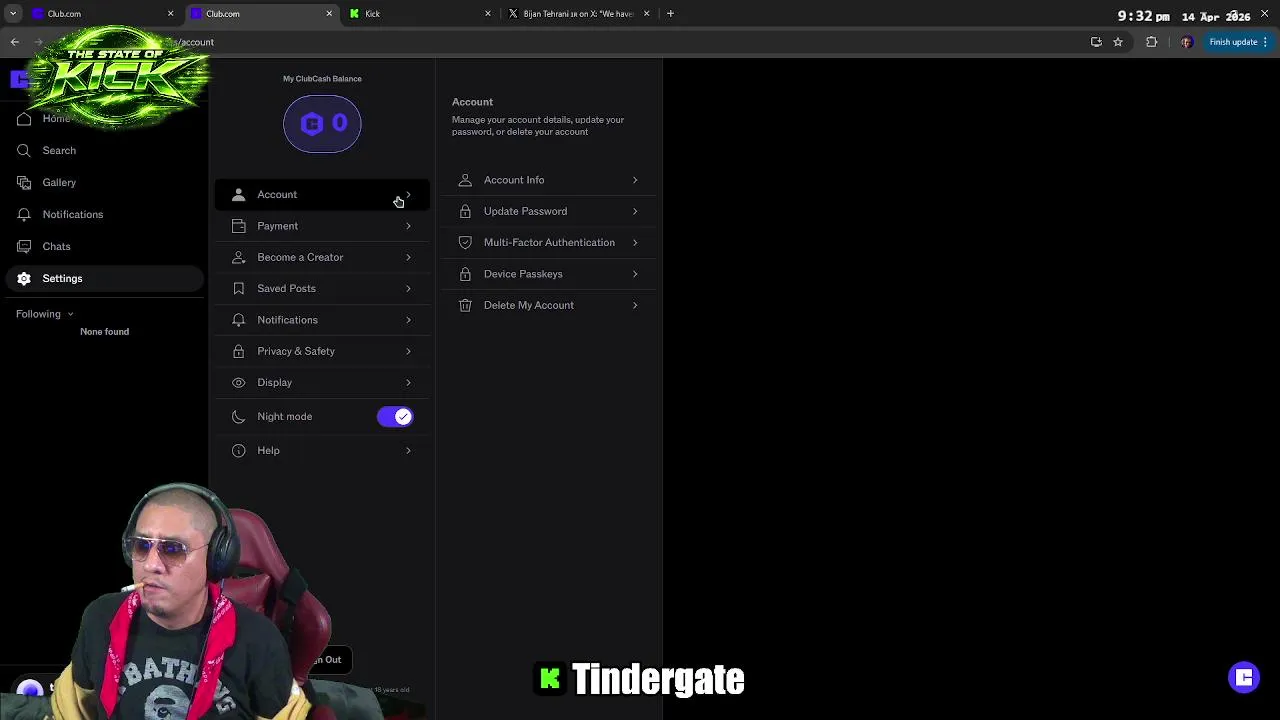
Task: Open the Notifications bell in left sidebar
Action: (x=24, y=214)
